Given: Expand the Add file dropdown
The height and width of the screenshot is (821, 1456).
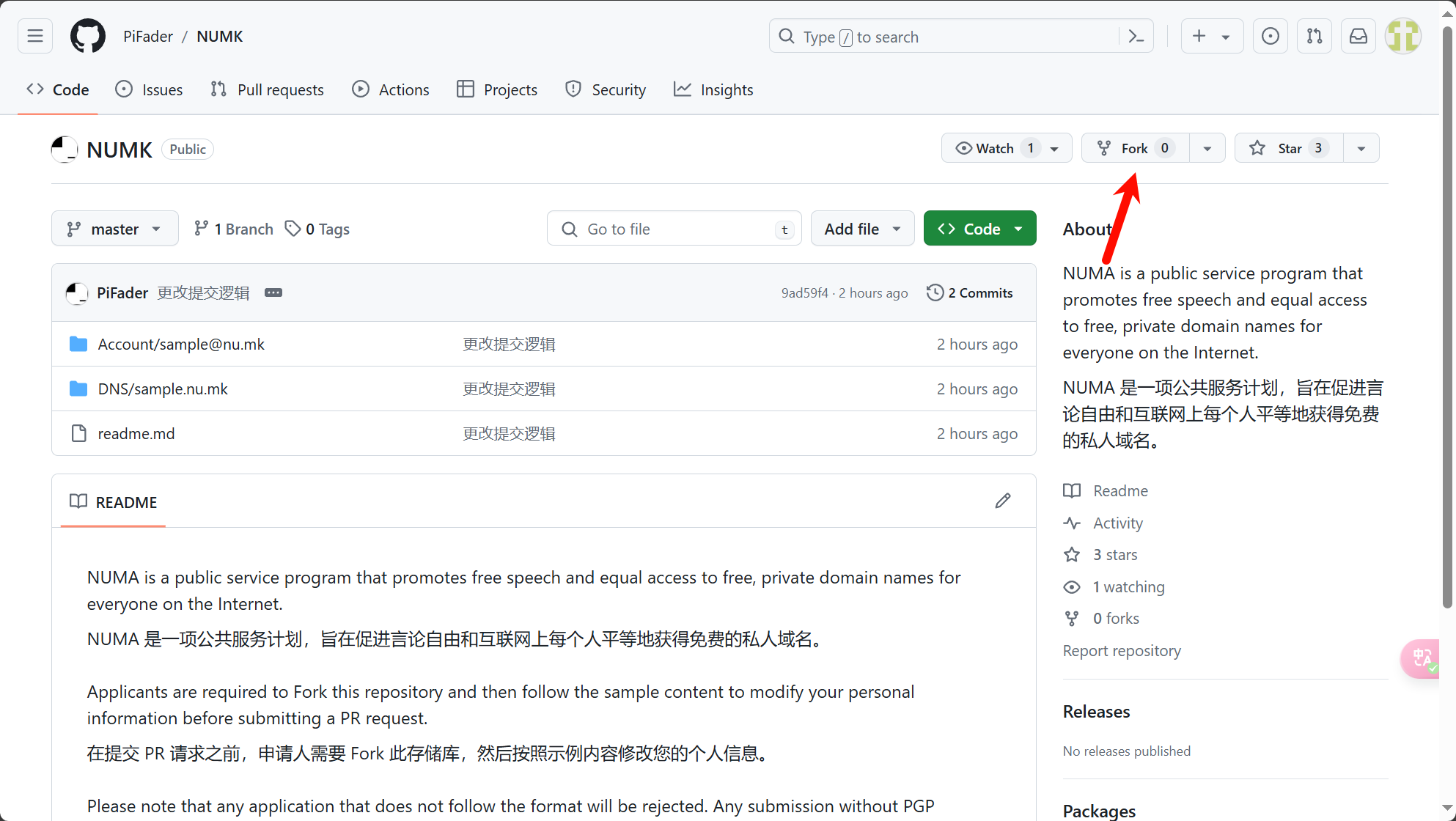Looking at the screenshot, I should point(862,229).
